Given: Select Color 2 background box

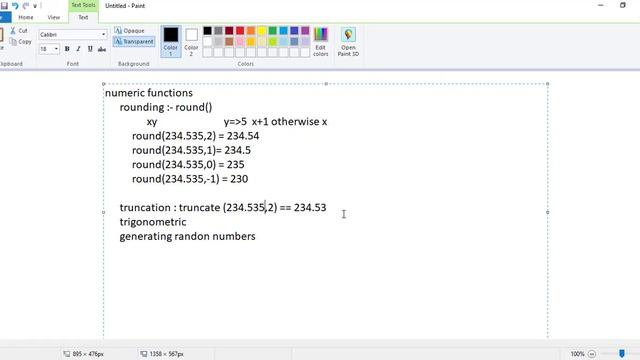Looking at the screenshot, I should (191, 41).
